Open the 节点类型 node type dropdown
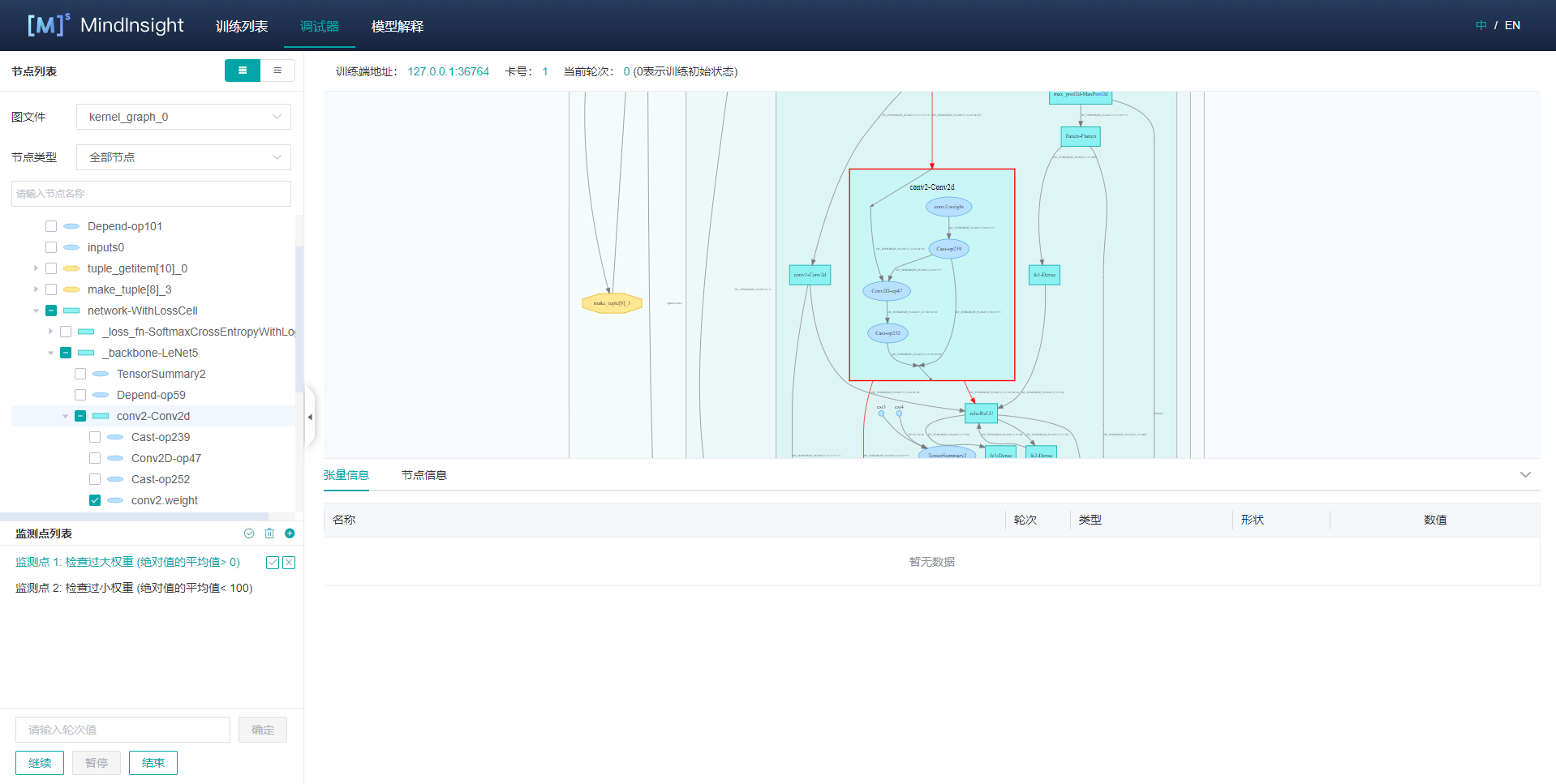Screen dimensions: 1556x784 click(x=183, y=157)
